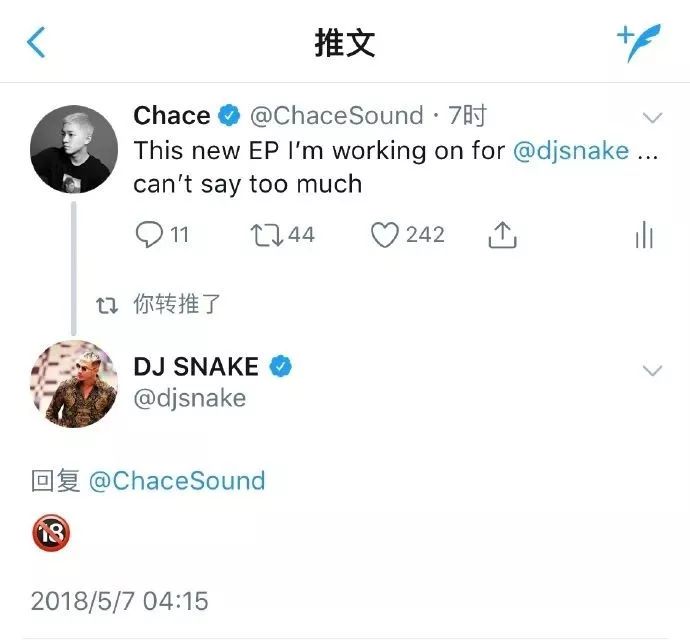Screen dimensions: 690x640
Task: View tweet analytics bar chart icon
Action: 644,235
